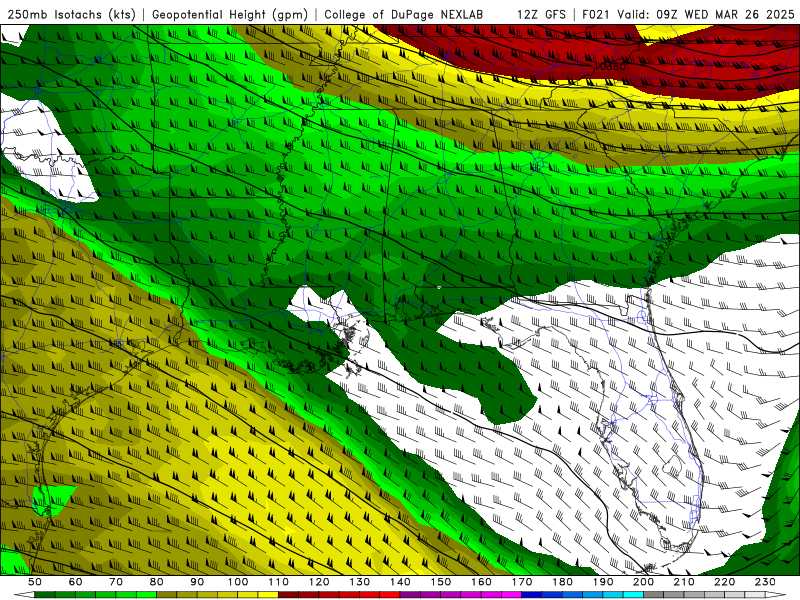Click the bright magenta swatch ending at 170
This screenshot has width=800, height=600.
click(511, 595)
